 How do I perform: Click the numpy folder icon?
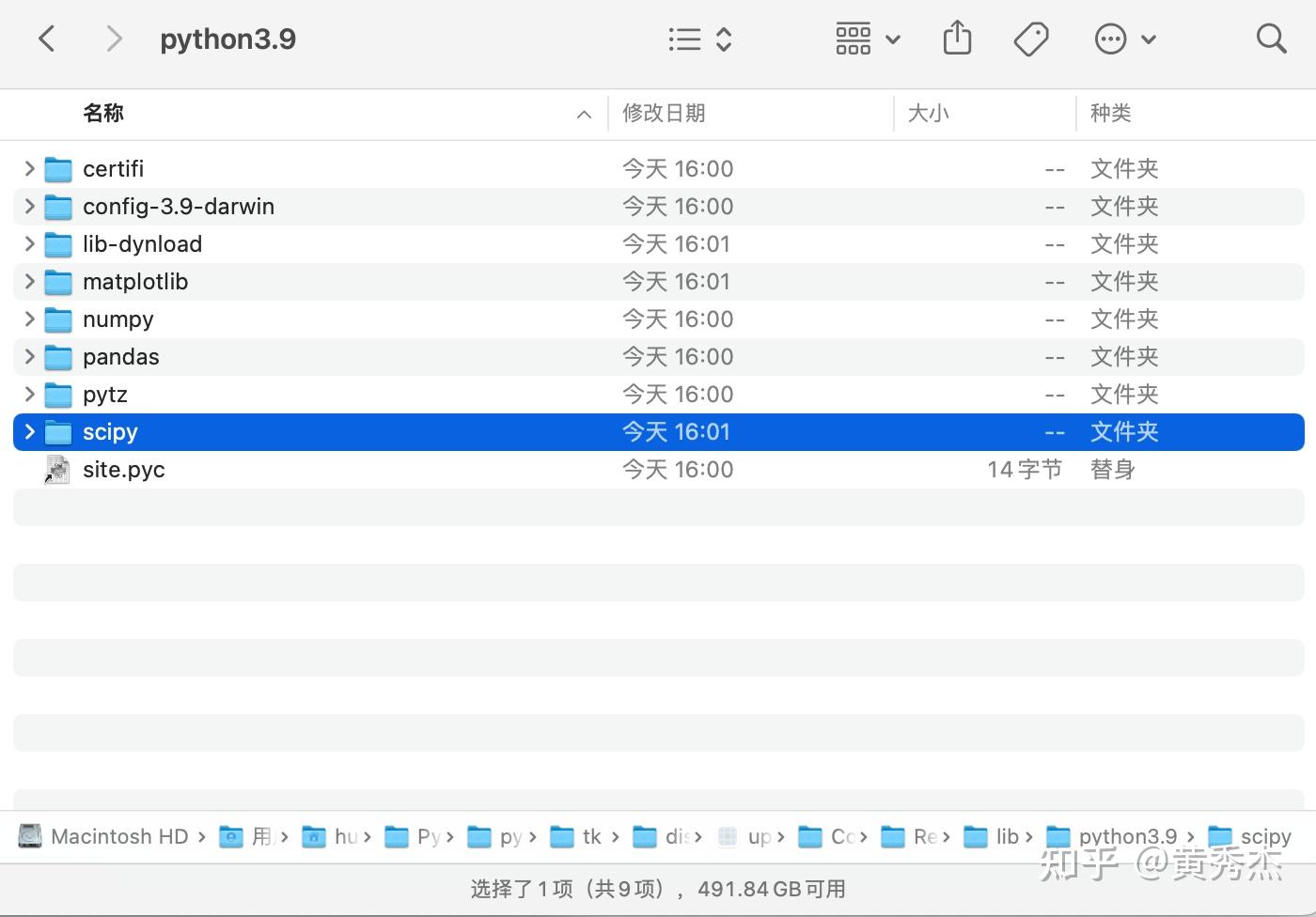click(58, 319)
